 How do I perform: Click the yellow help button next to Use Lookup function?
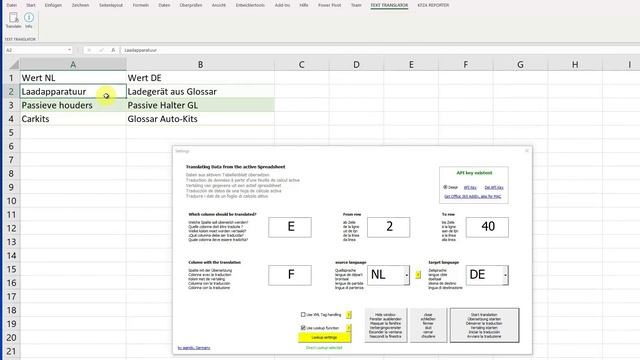click(x=349, y=328)
